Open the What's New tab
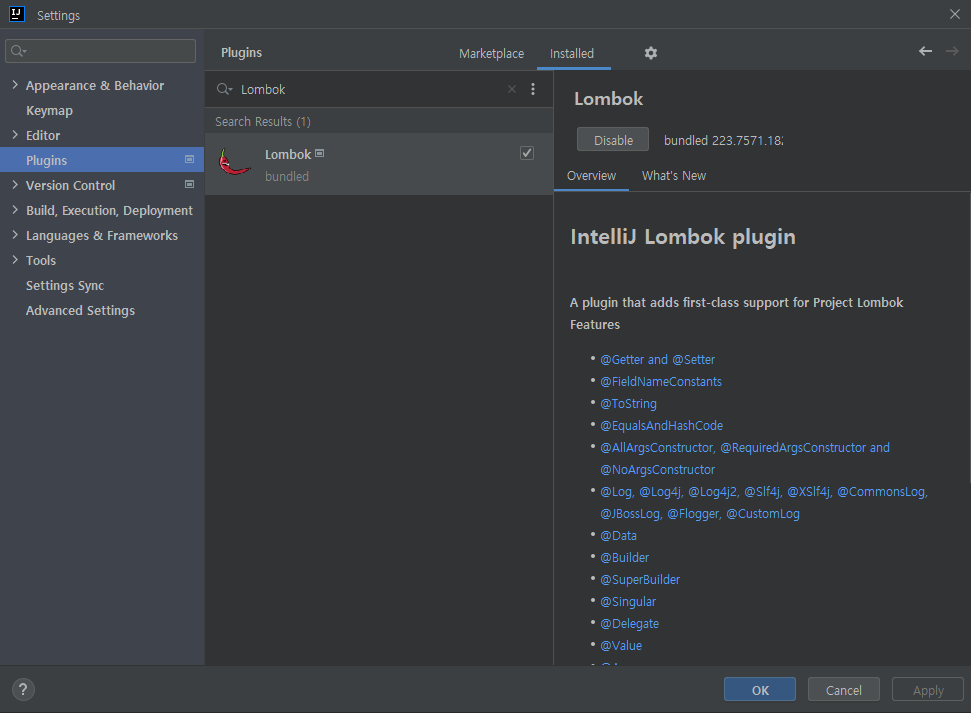 (674, 176)
